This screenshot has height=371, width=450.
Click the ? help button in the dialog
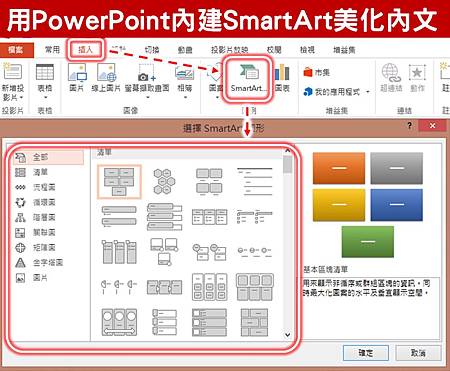[x=409, y=126]
